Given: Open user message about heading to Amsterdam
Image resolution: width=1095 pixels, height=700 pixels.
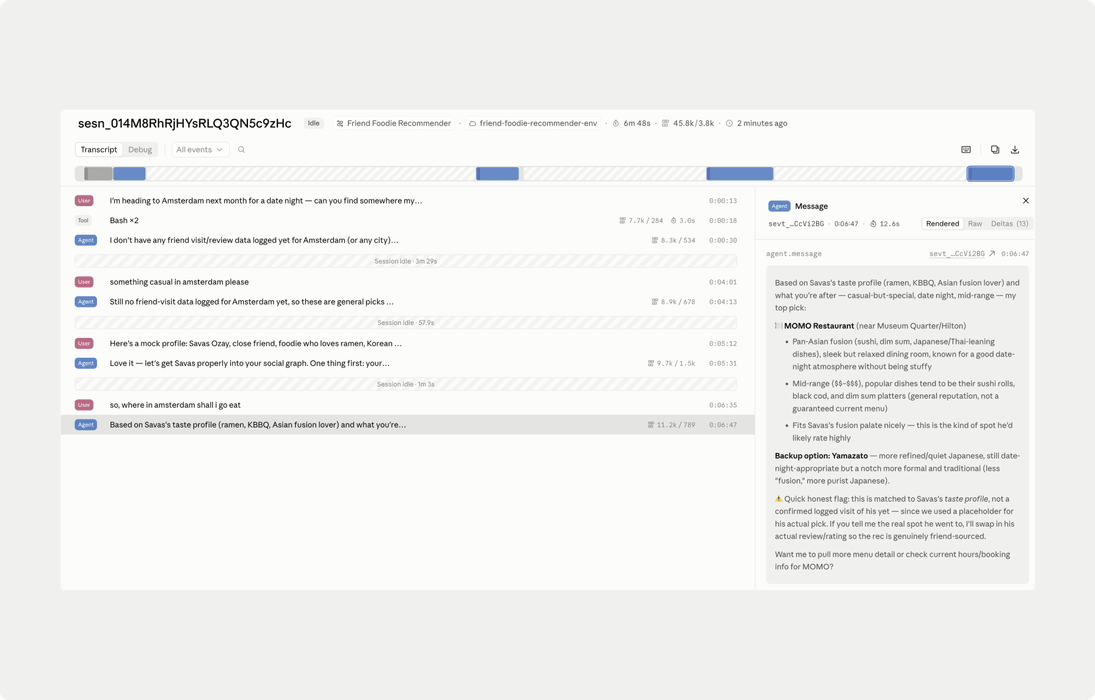Looking at the screenshot, I should (407, 200).
